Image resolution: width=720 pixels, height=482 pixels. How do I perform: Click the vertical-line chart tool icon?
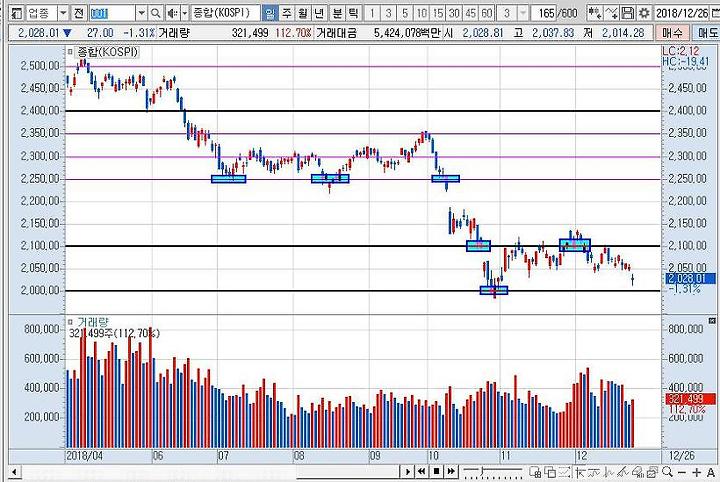609,471
